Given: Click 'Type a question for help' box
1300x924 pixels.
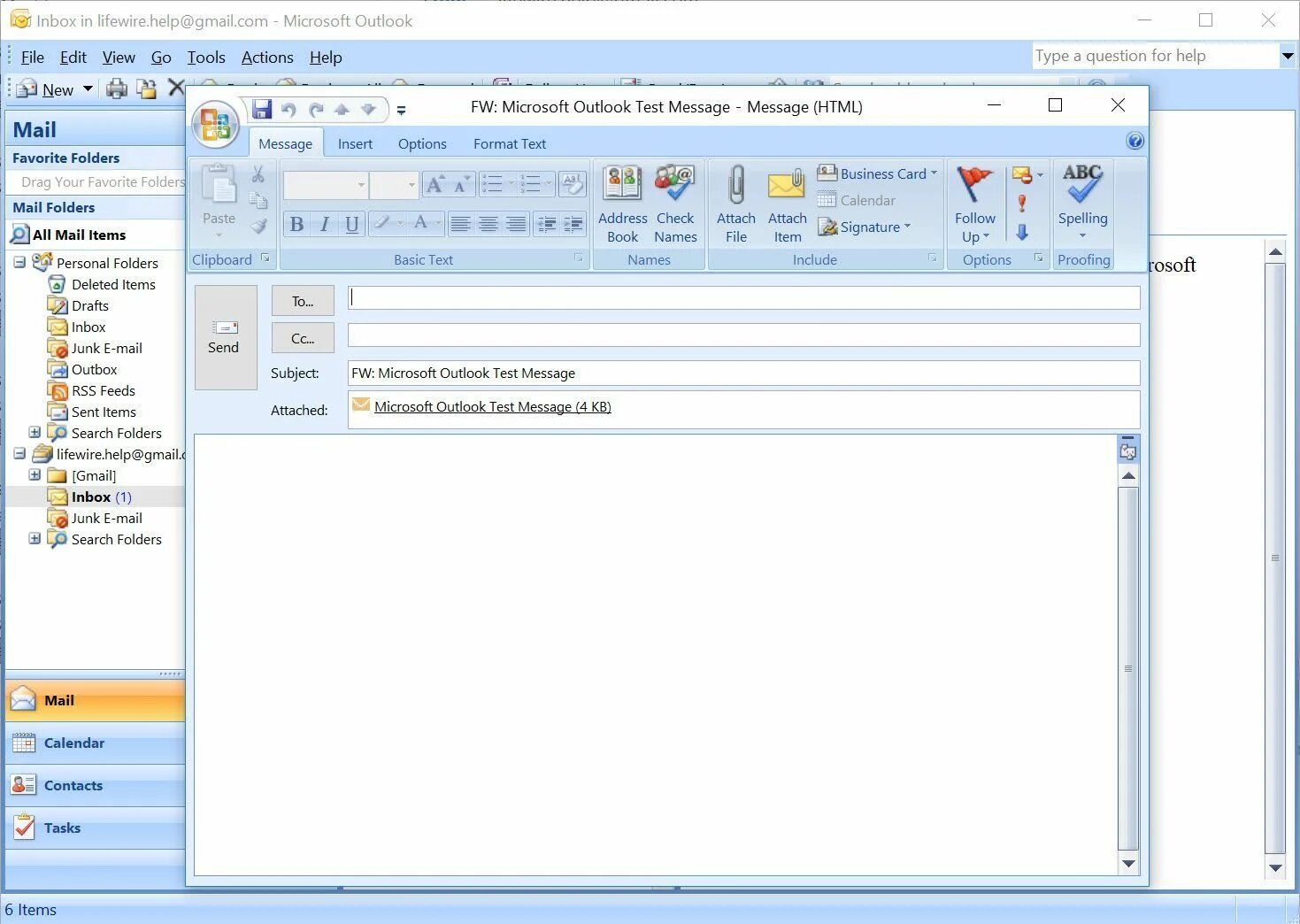Looking at the screenshot, I should tap(1155, 56).
